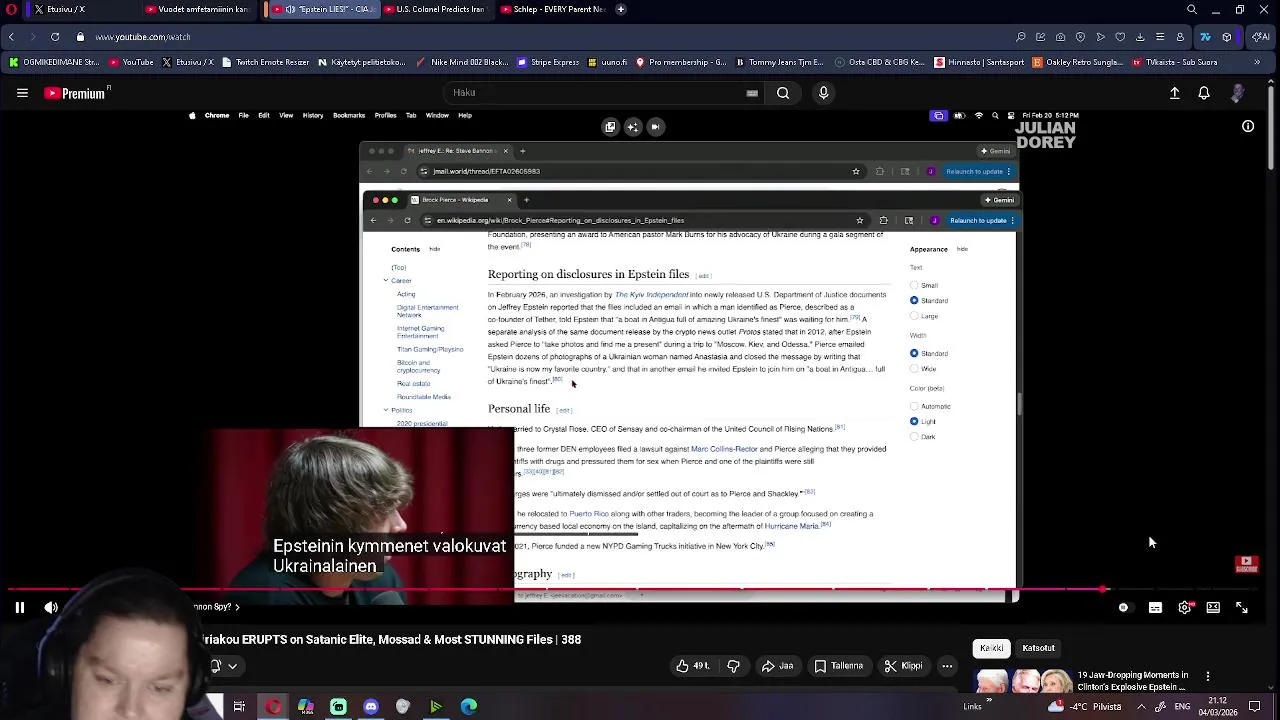This screenshot has width=1280, height=720.
Task: Open the YouTube hamburger guide menu
Action: [x=22, y=93]
